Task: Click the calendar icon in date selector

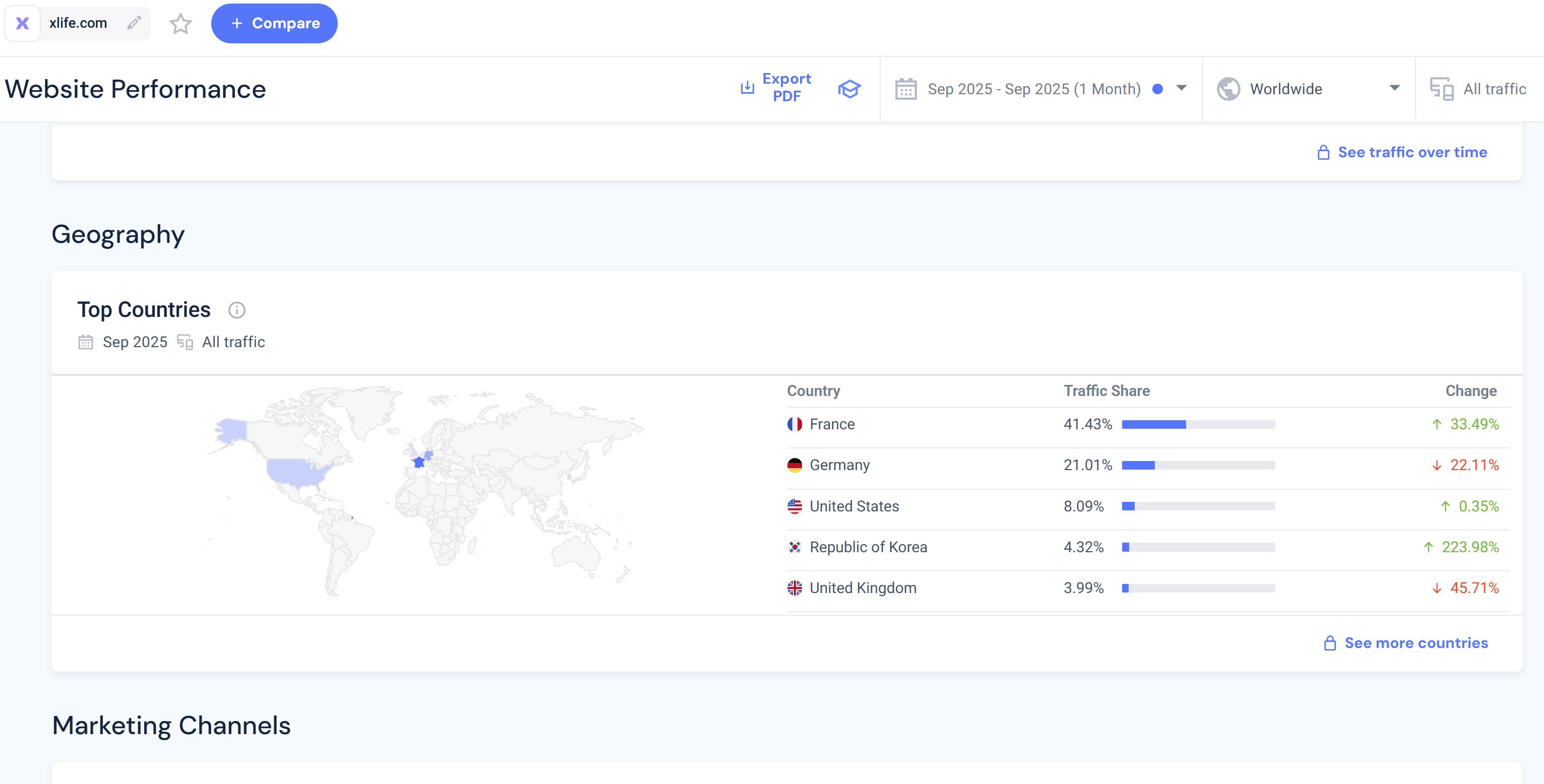Action: coord(906,89)
